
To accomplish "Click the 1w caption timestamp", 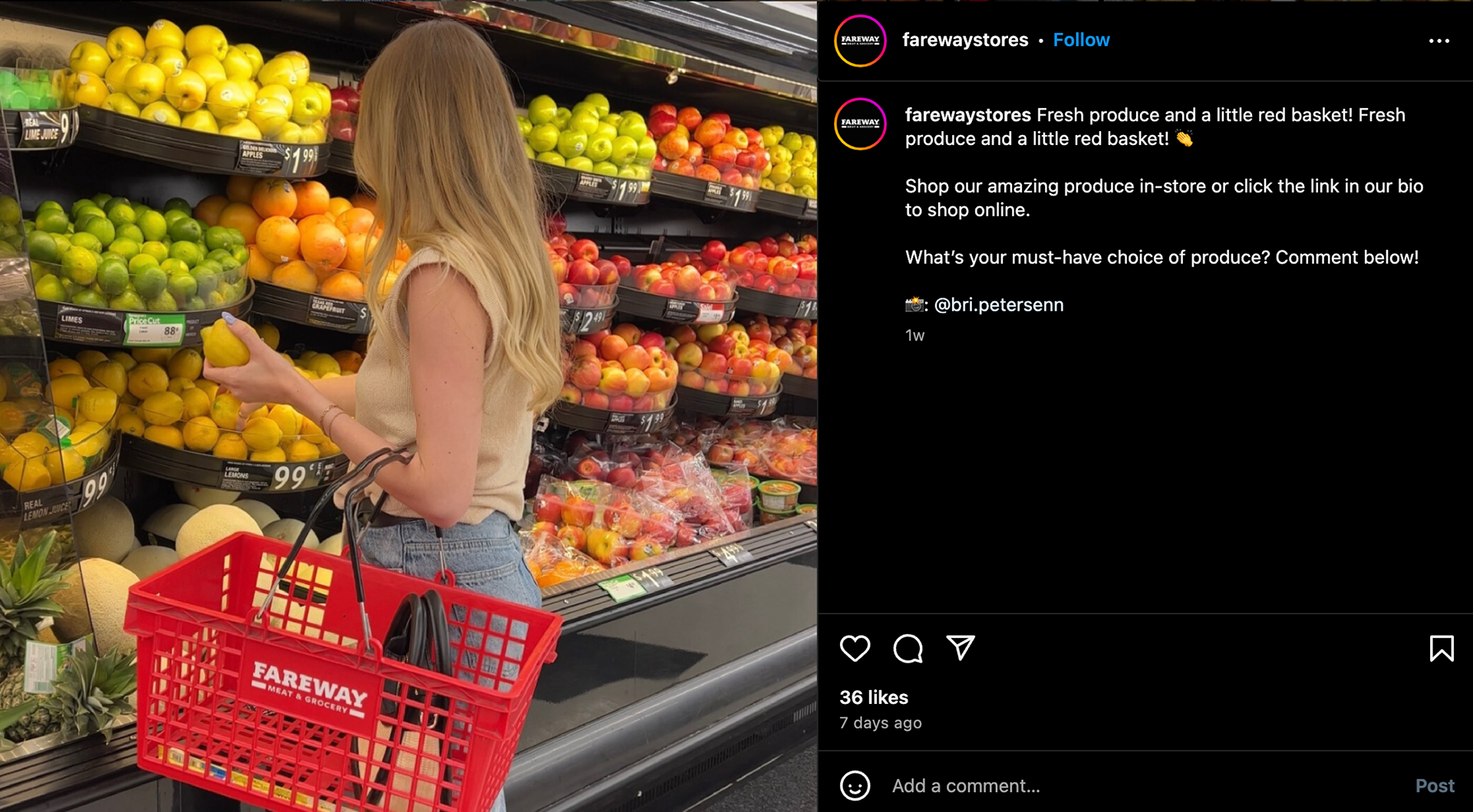I will point(914,335).
